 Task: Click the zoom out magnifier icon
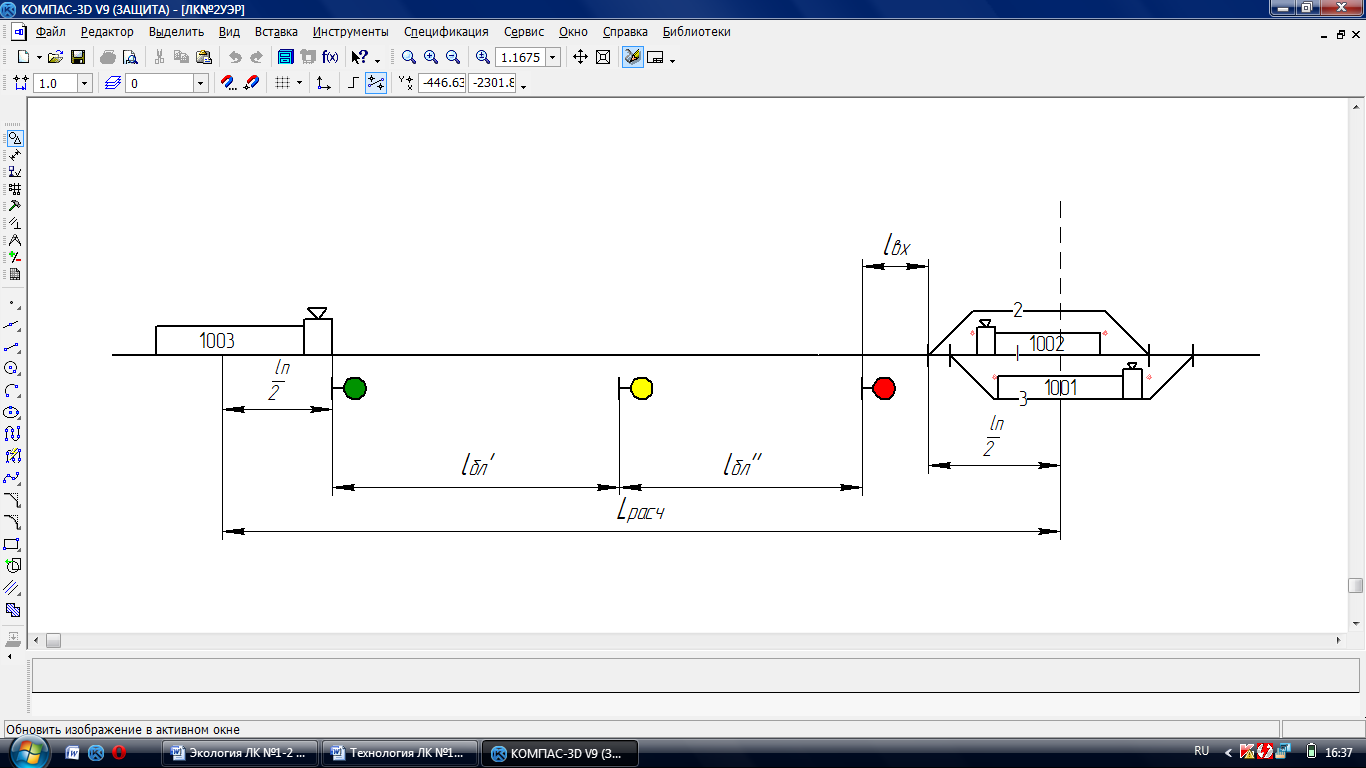point(452,58)
